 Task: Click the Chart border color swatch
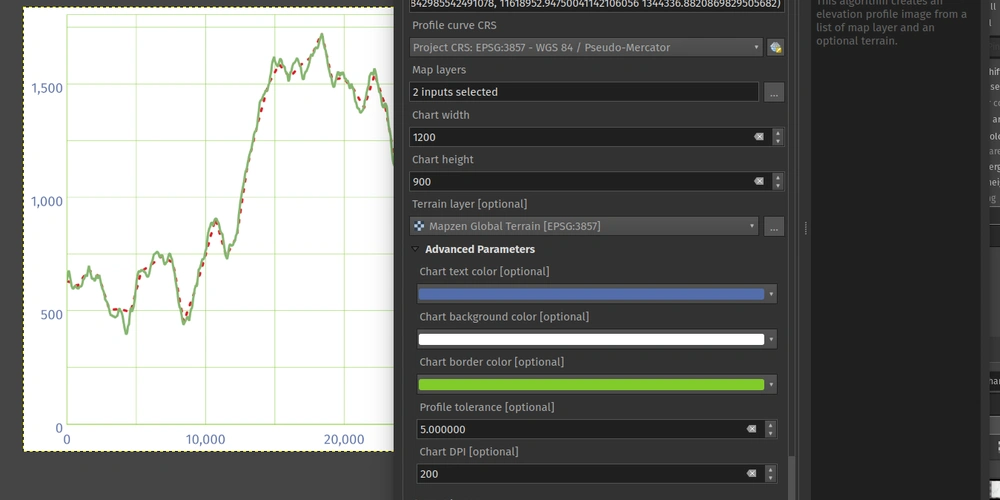591,385
